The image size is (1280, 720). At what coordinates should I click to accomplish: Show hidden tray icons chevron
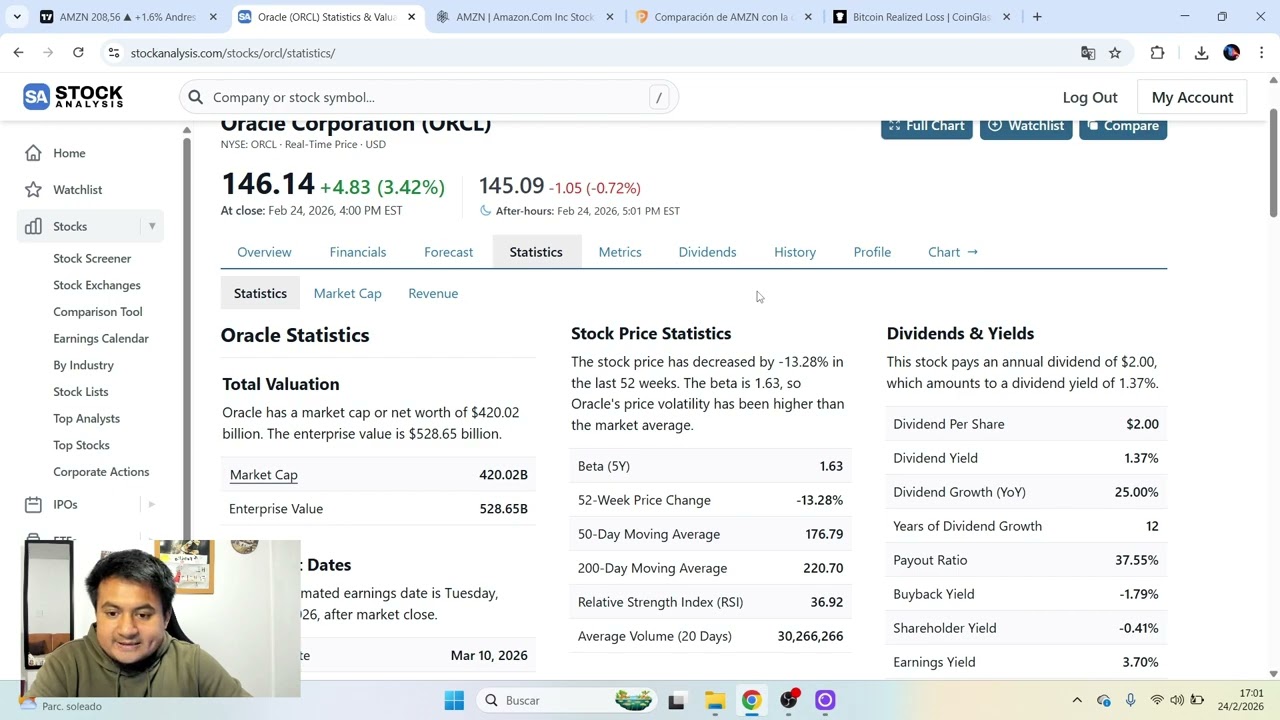coord(1077,700)
